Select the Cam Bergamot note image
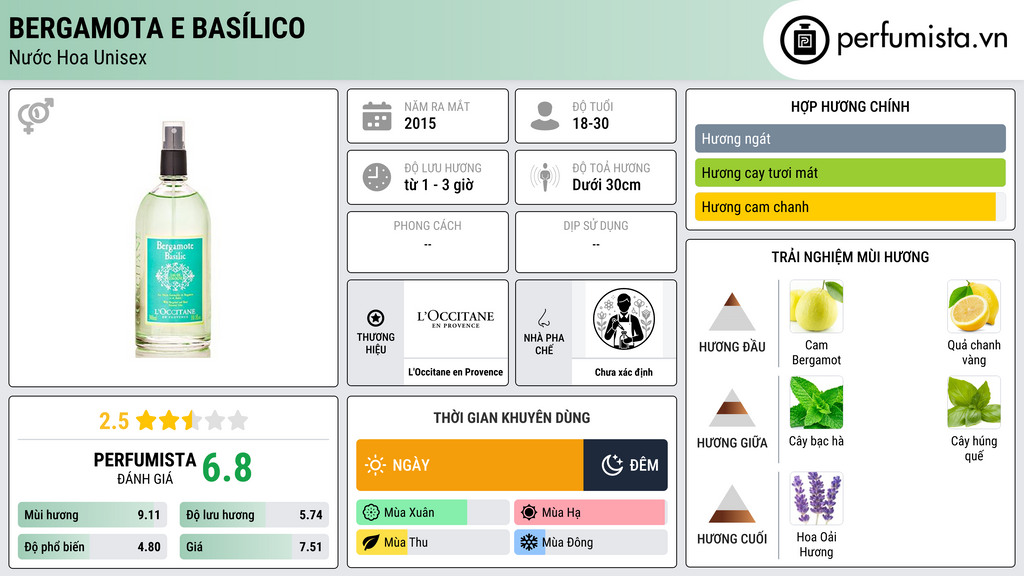This screenshot has width=1024, height=576. pyautogui.click(x=816, y=306)
